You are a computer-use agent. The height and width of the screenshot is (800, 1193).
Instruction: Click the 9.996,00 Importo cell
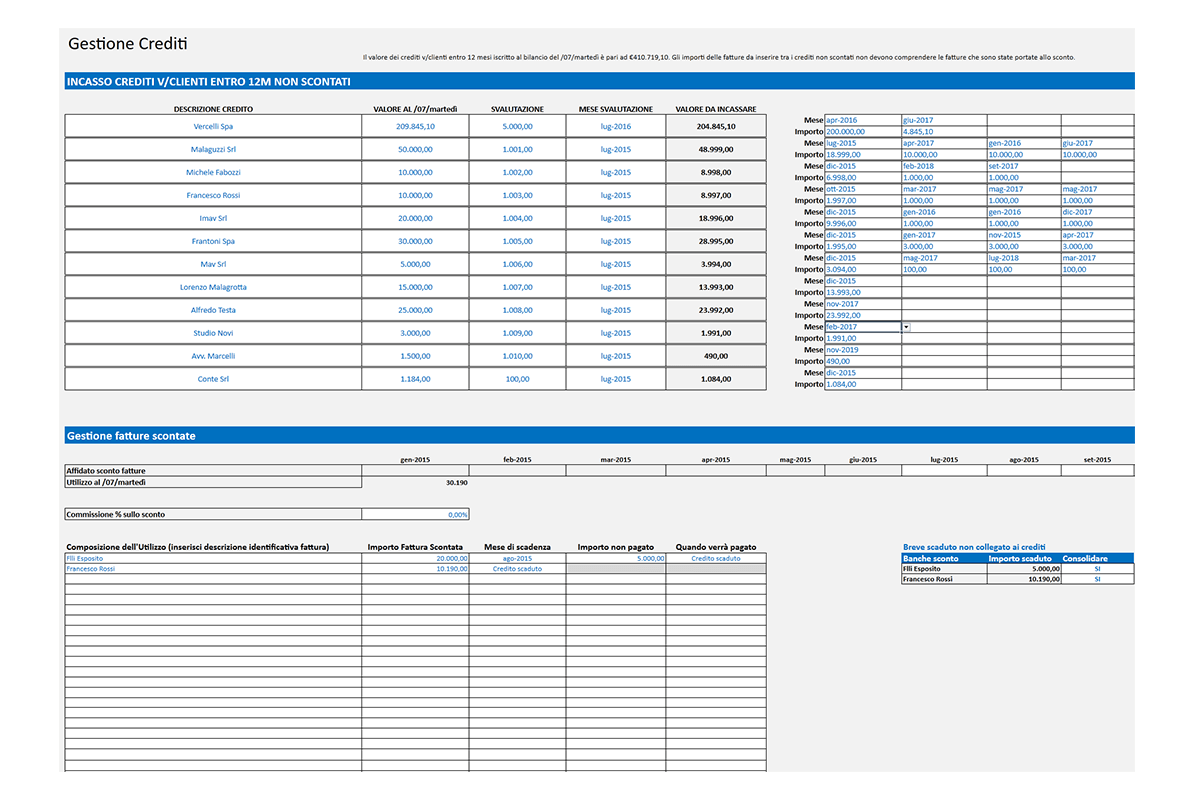coord(864,224)
